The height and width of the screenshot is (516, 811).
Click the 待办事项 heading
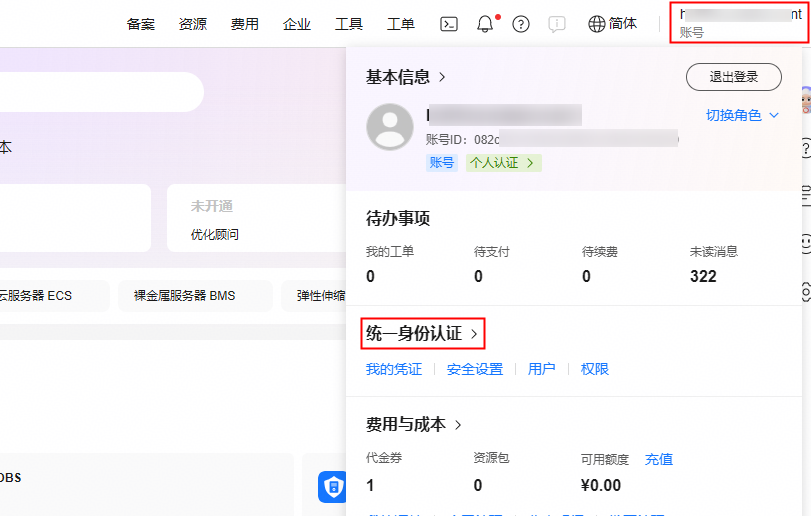[398, 218]
